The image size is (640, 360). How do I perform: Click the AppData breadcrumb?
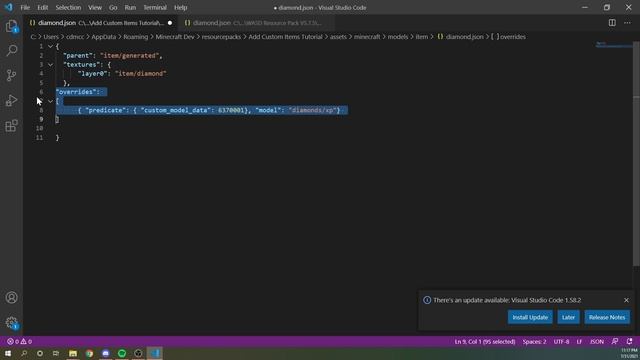point(104,37)
